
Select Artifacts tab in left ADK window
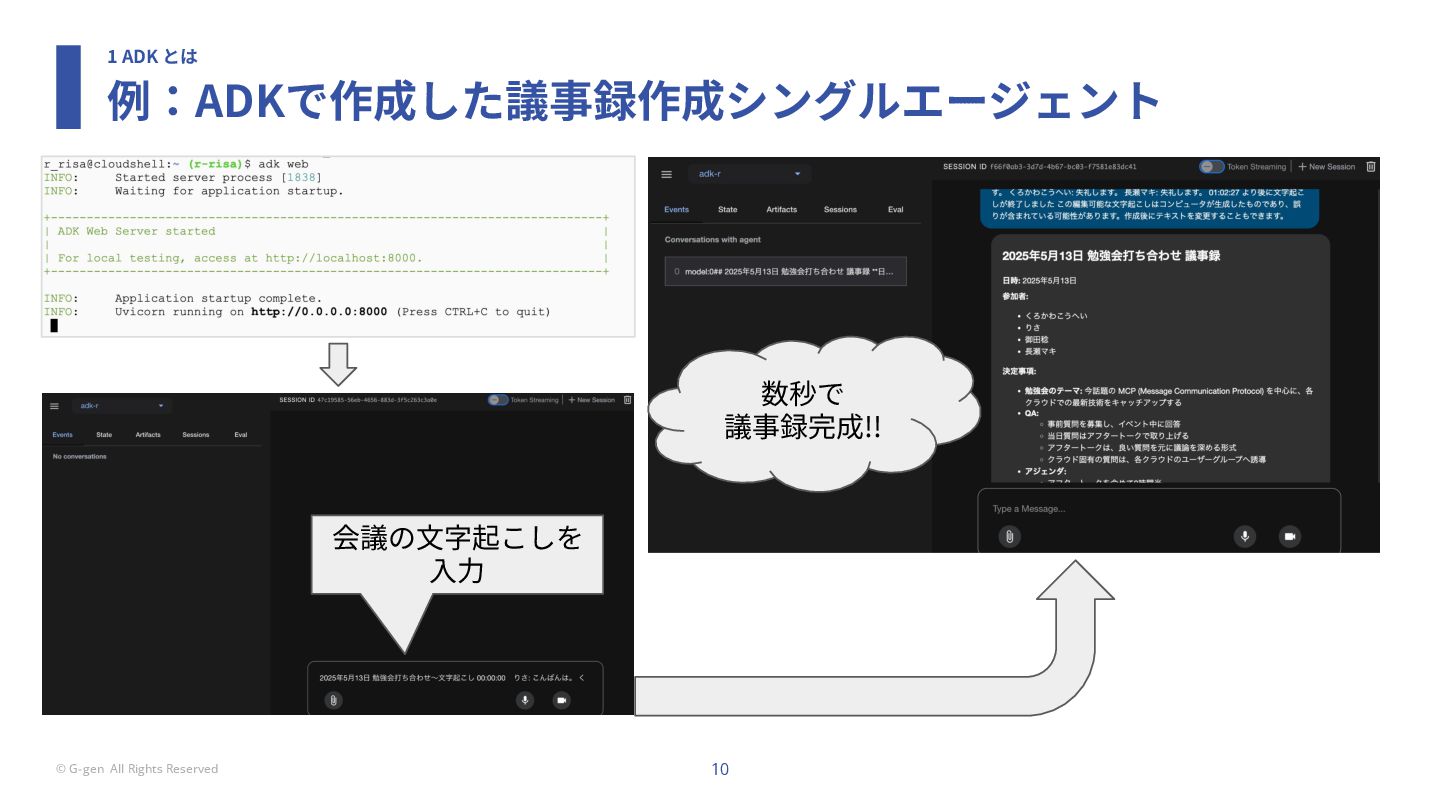[x=148, y=435]
